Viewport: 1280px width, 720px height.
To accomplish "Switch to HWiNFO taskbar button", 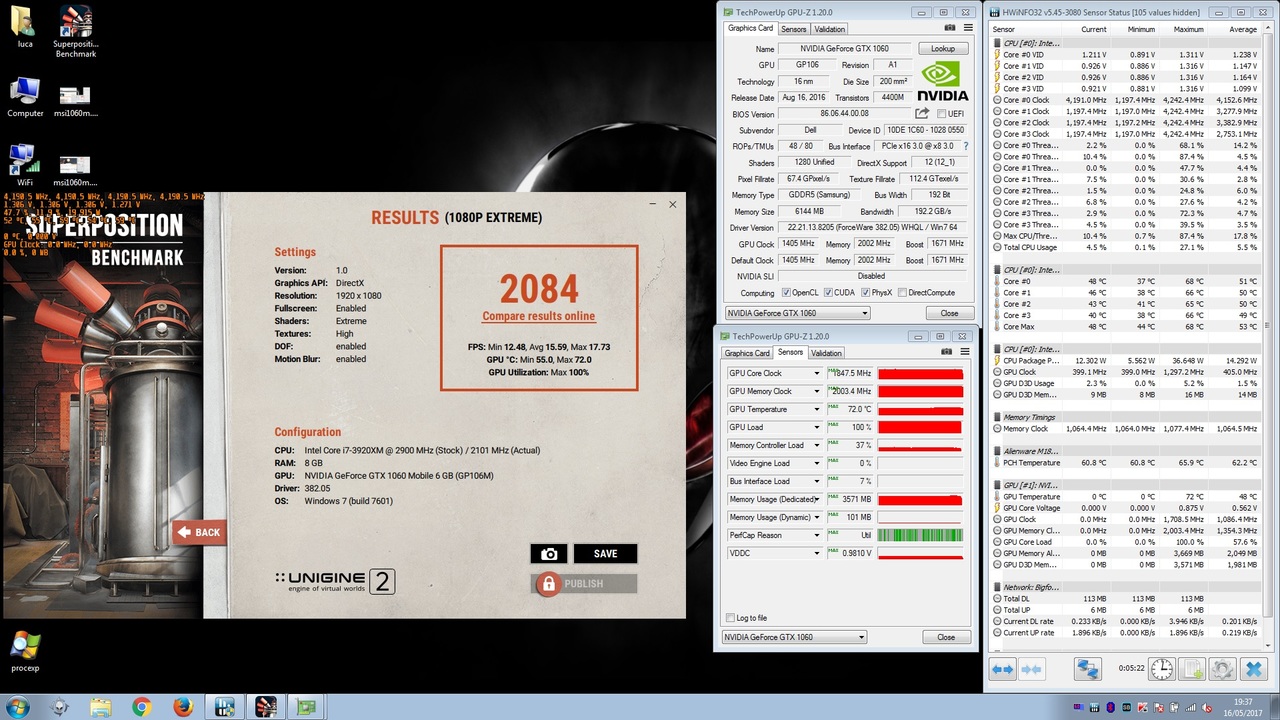I will click(x=224, y=707).
